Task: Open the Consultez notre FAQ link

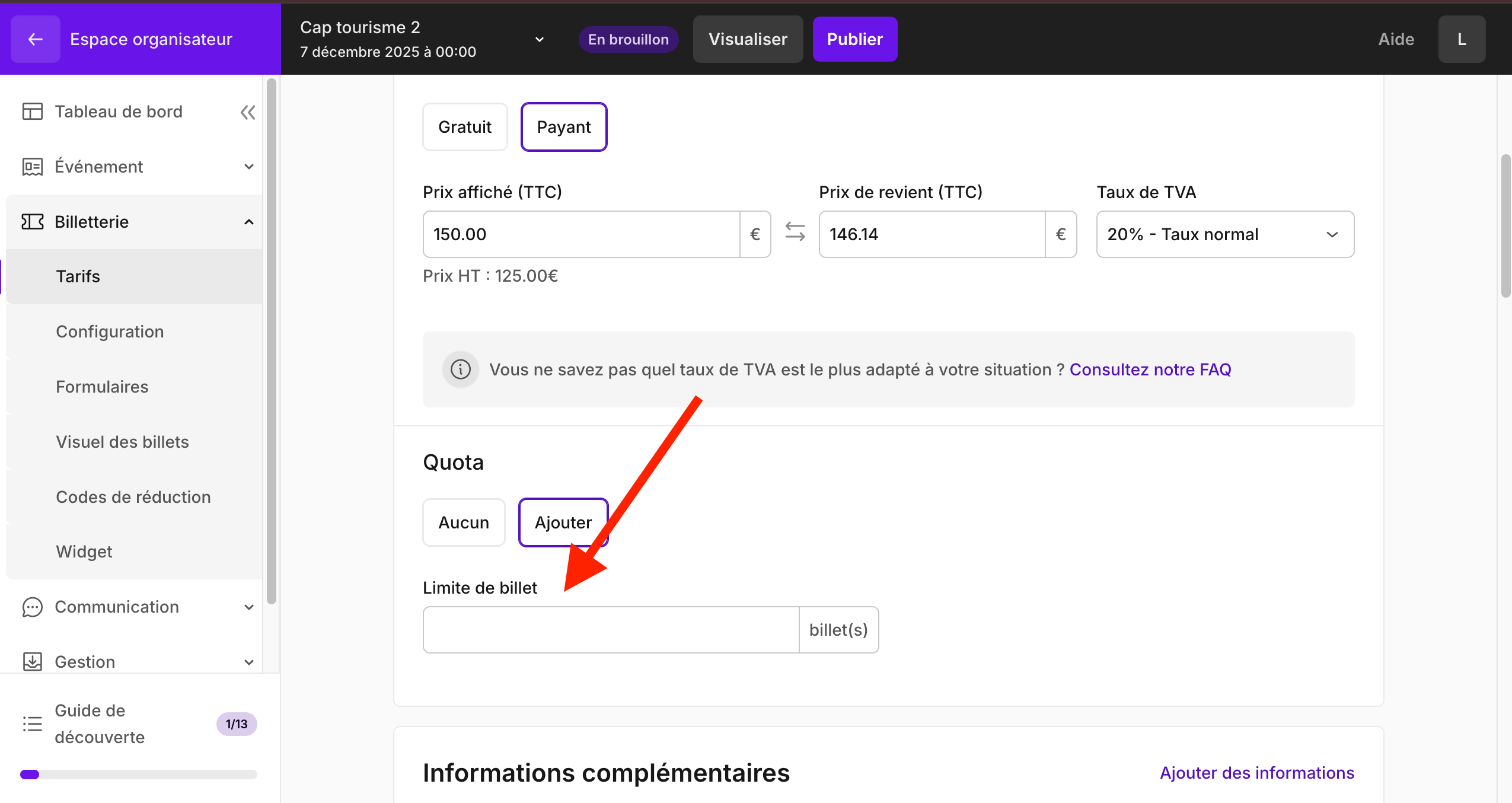Action: point(1150,369)
